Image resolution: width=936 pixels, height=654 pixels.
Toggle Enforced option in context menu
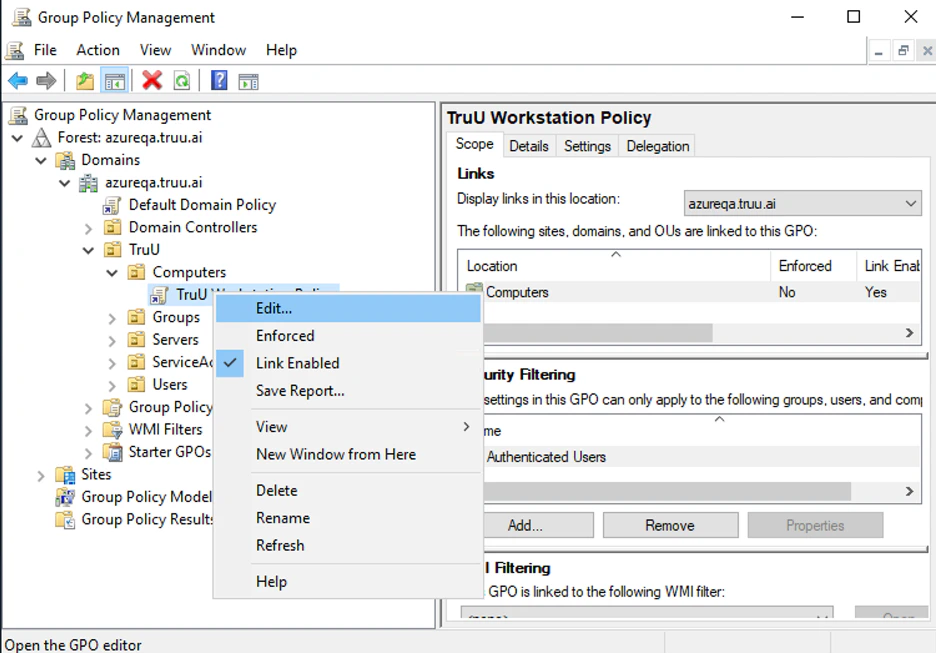point(285,336)
